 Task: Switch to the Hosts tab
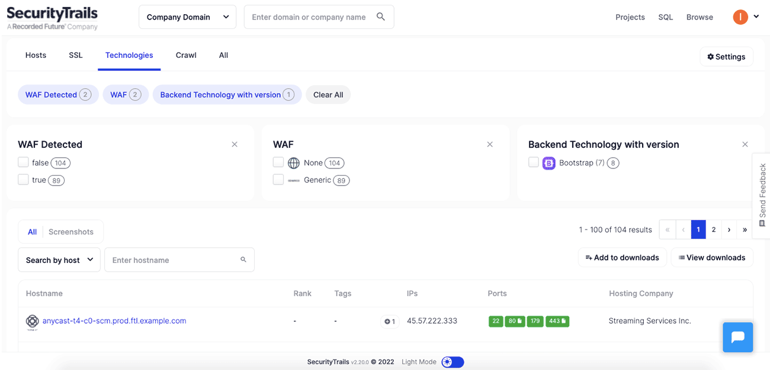[36, 56]
